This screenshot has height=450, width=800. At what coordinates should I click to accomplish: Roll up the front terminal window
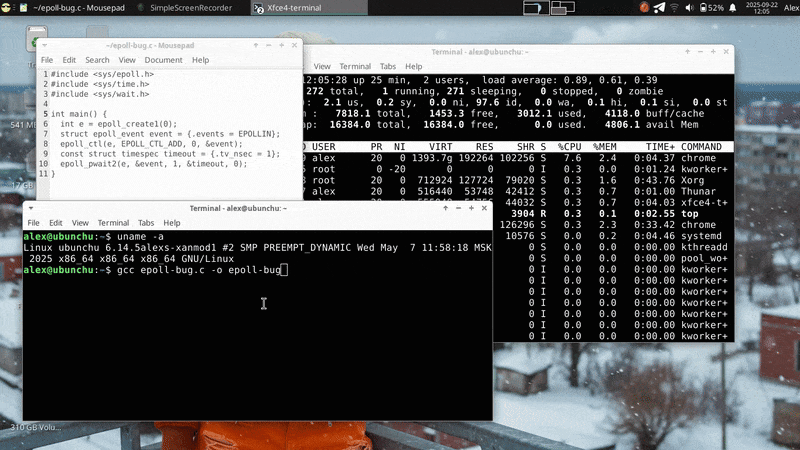pos(445,208)
